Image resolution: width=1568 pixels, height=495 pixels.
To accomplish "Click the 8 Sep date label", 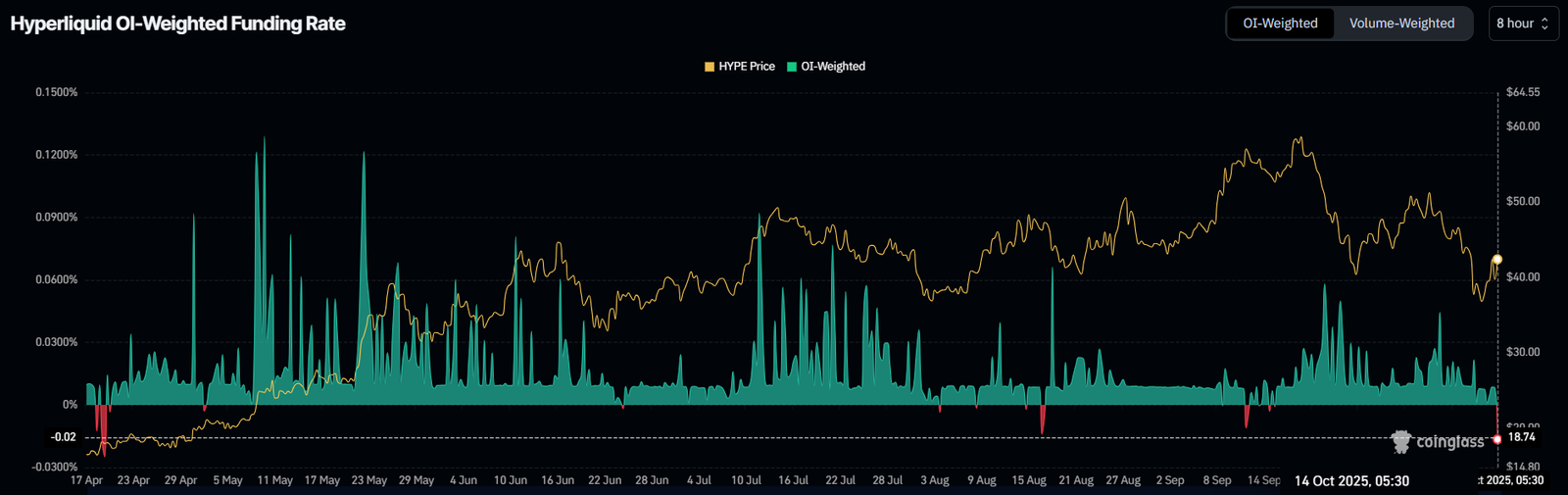I will (1217, 480).
